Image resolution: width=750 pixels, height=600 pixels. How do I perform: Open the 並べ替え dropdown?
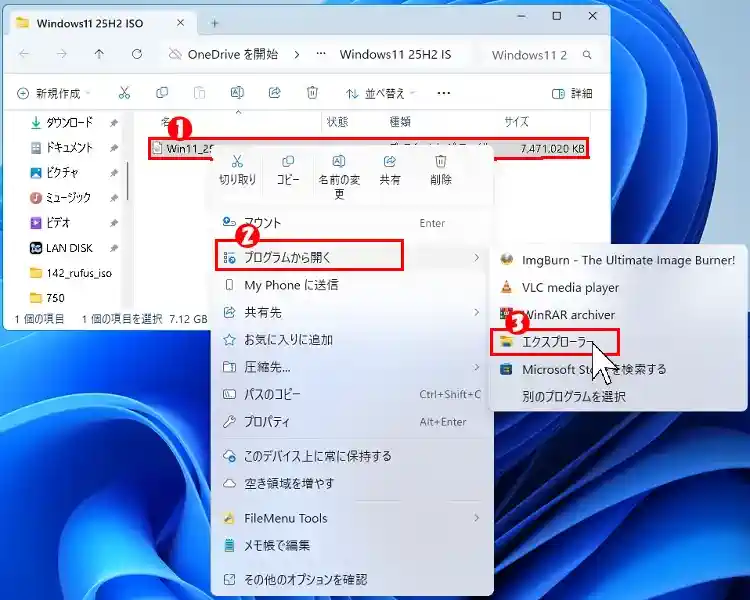(x=380, y=93)
